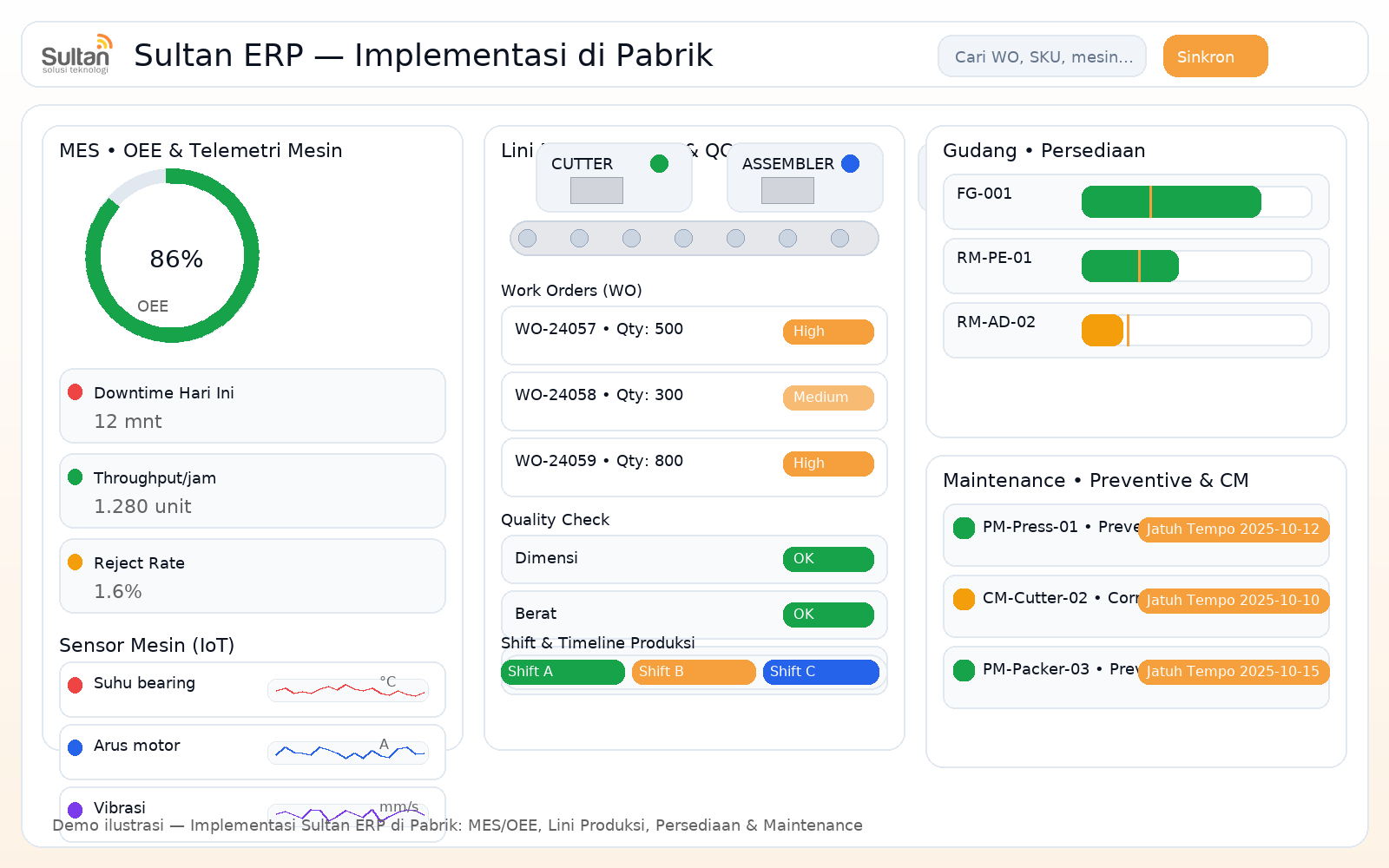This screenshot has width=1389, height=868.
Task: Toggle the Dimensi quality check OK switch
Action: pyautogui.click(x=828, y=559)
